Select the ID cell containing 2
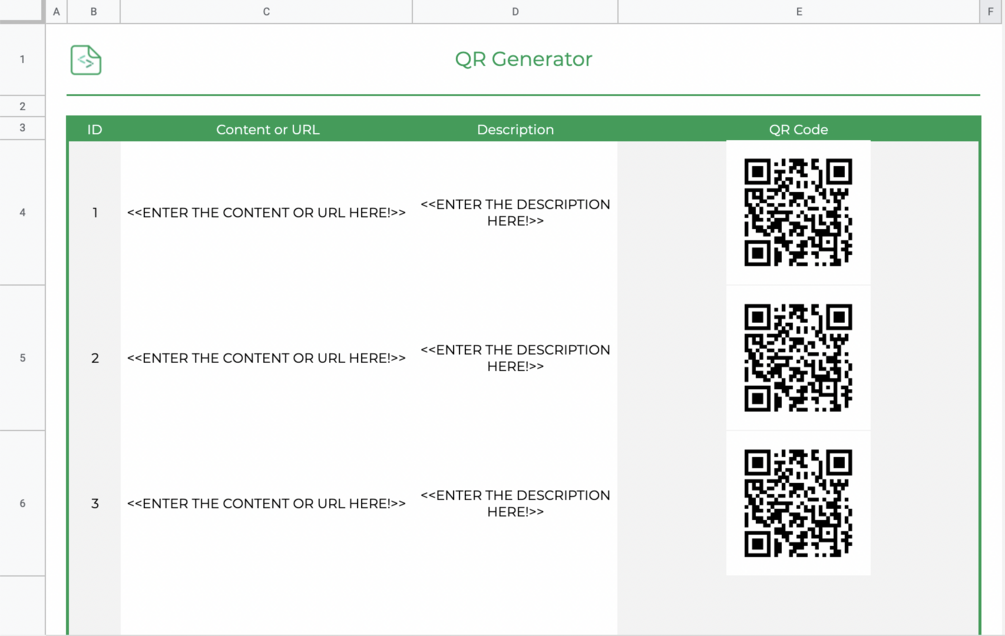 point(95,358)
